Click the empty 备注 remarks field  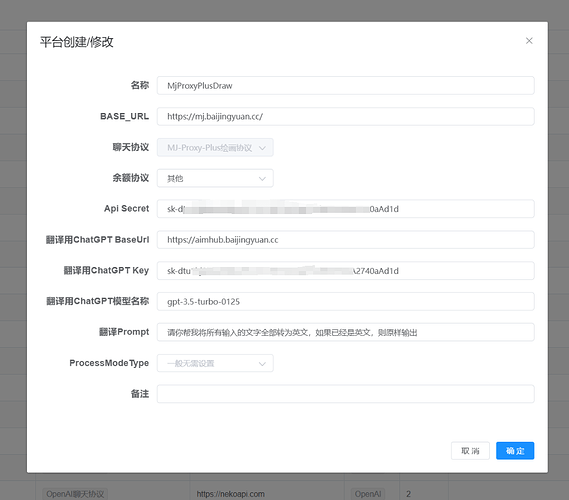pyautogui.click(x=345, y=394)
